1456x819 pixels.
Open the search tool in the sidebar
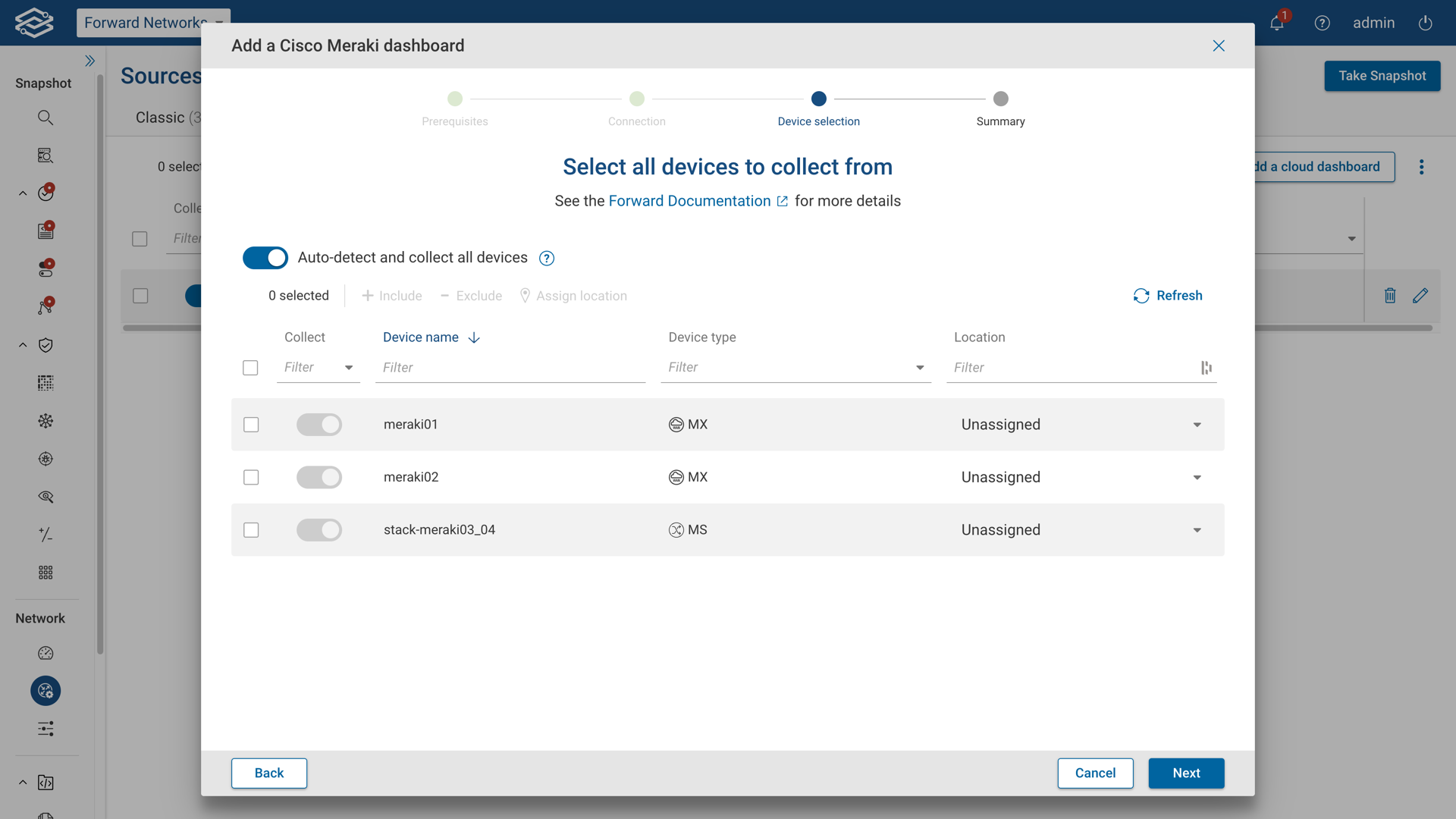click(45, 118)
